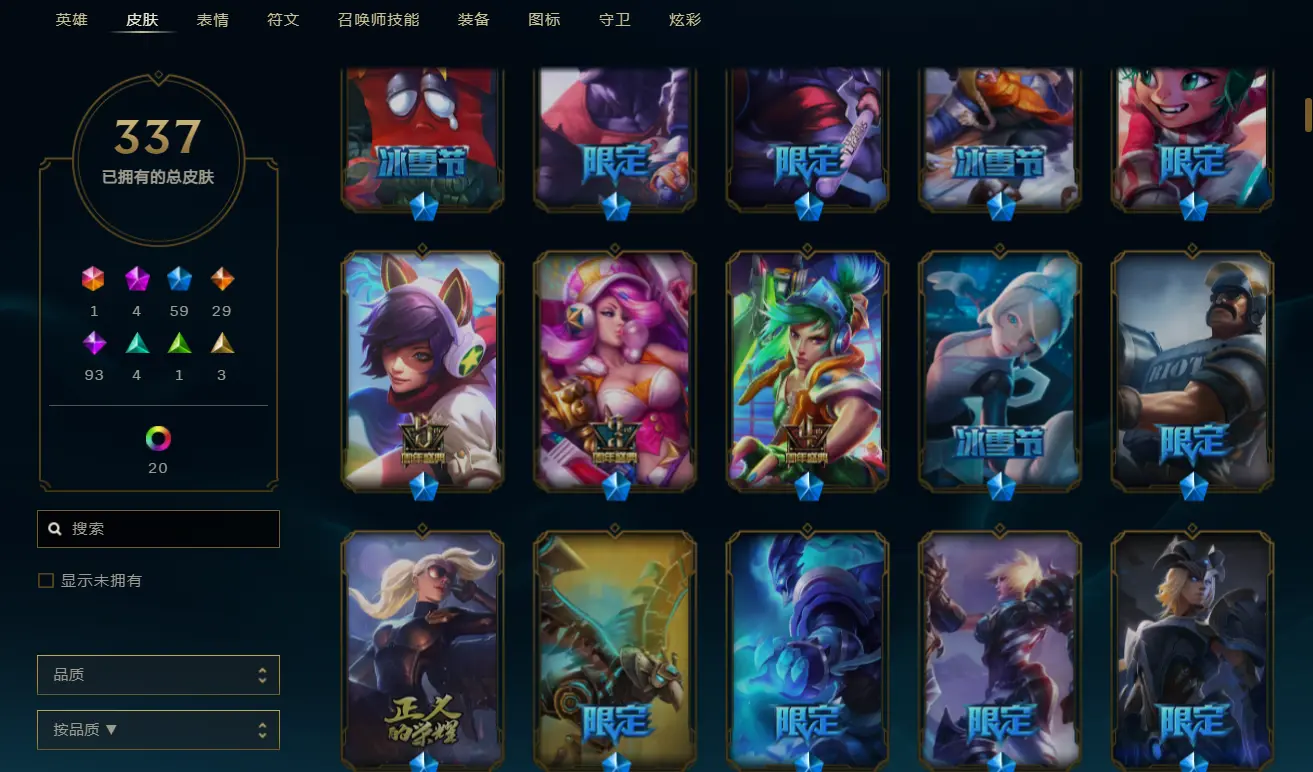Switch to the 英雄 tab

tap(72, 19)
